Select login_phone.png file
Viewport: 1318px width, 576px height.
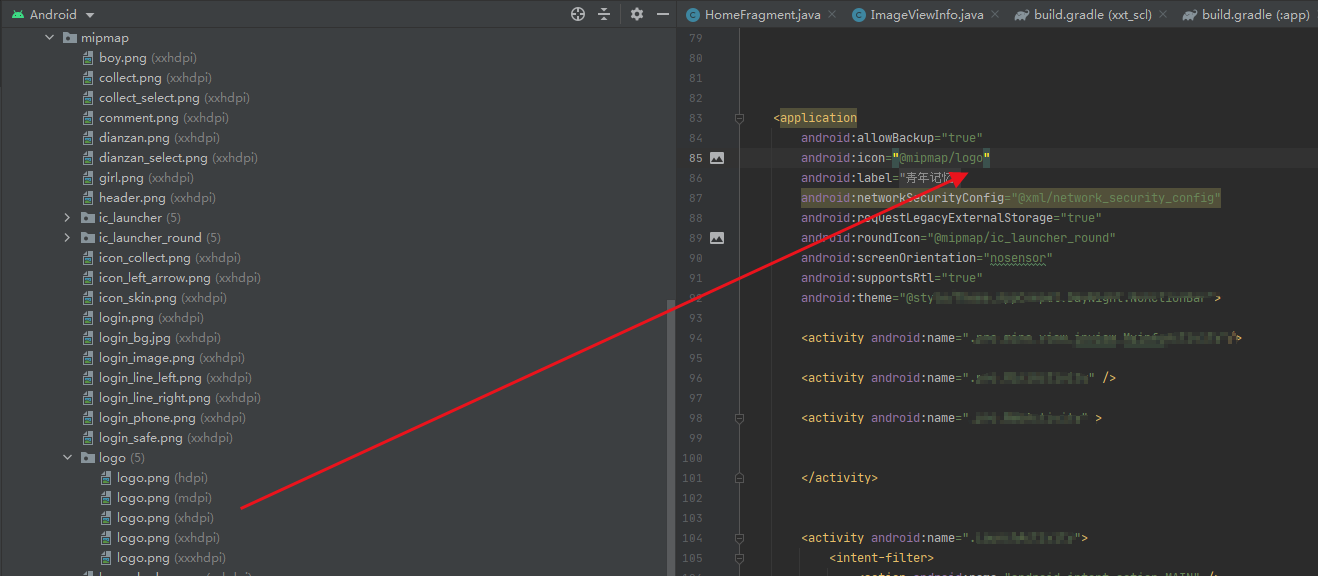coord(172,418)
